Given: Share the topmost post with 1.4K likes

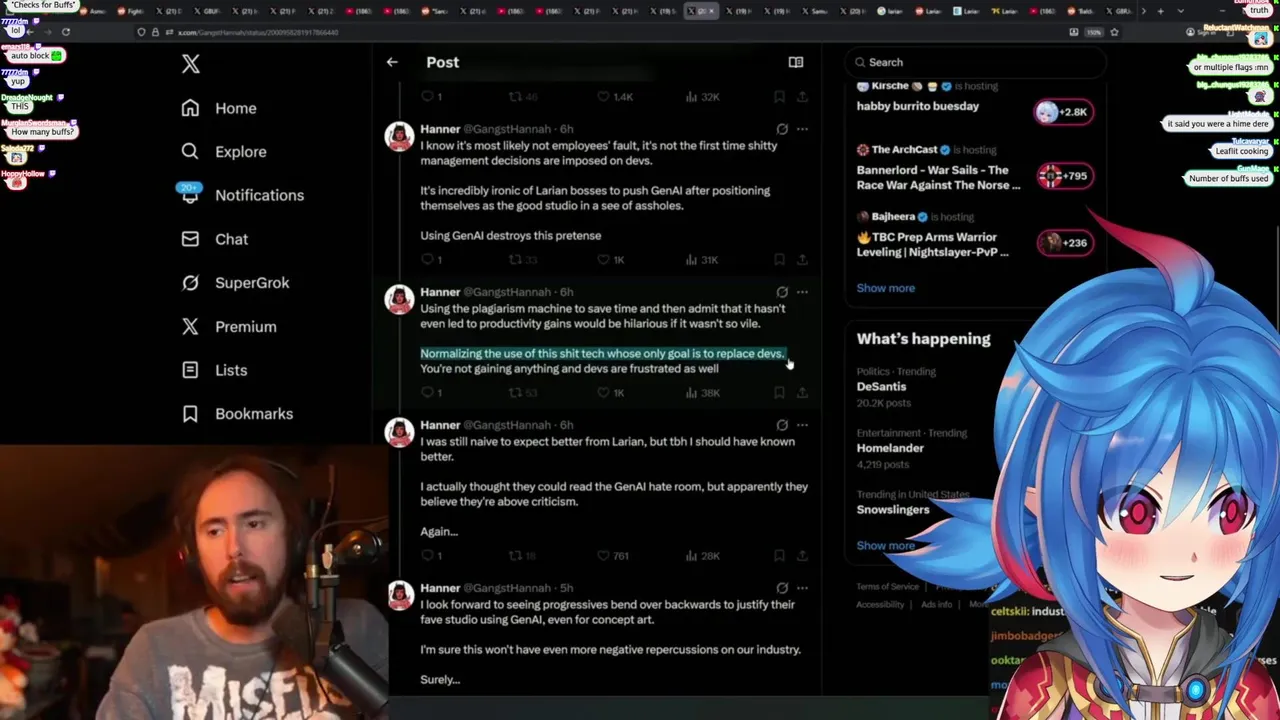Looking at the screenshot, I should tap(802, 97).
